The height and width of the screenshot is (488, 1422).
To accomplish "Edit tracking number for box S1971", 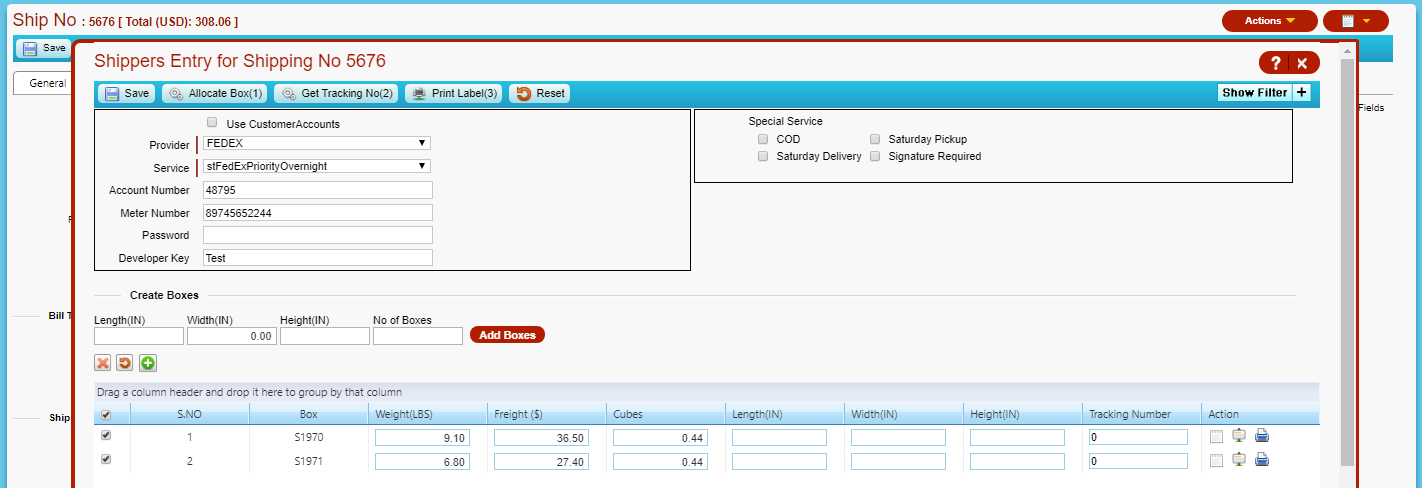I will click(x=1138, y=461).
